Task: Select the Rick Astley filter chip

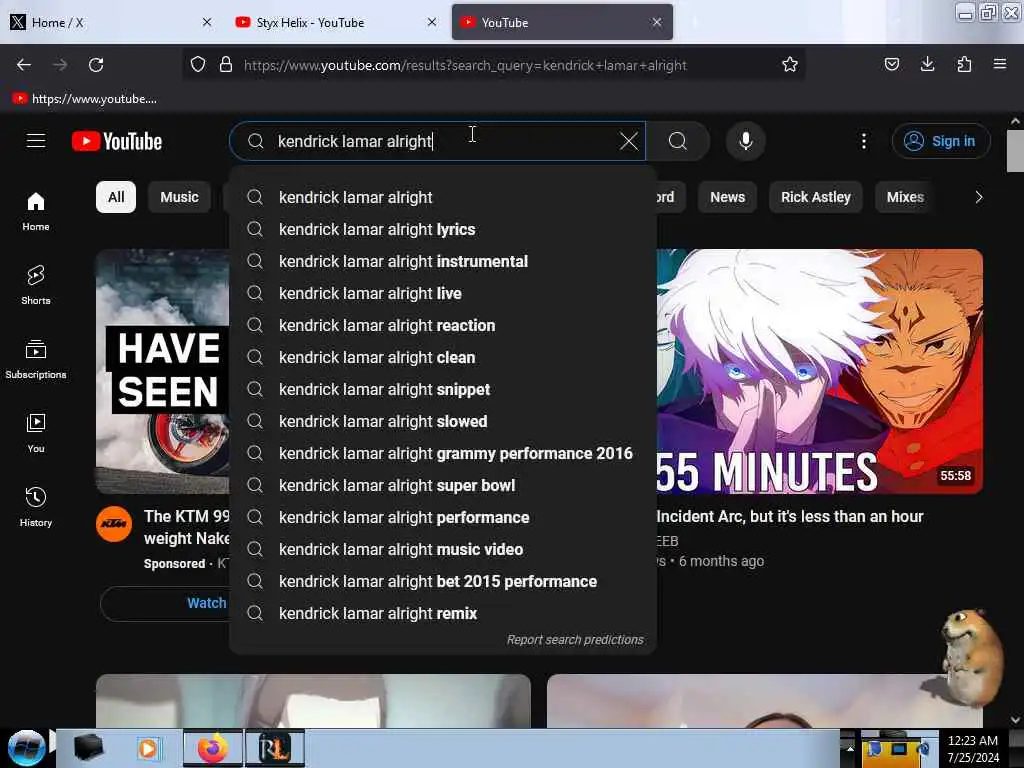Action: (815, 197)
